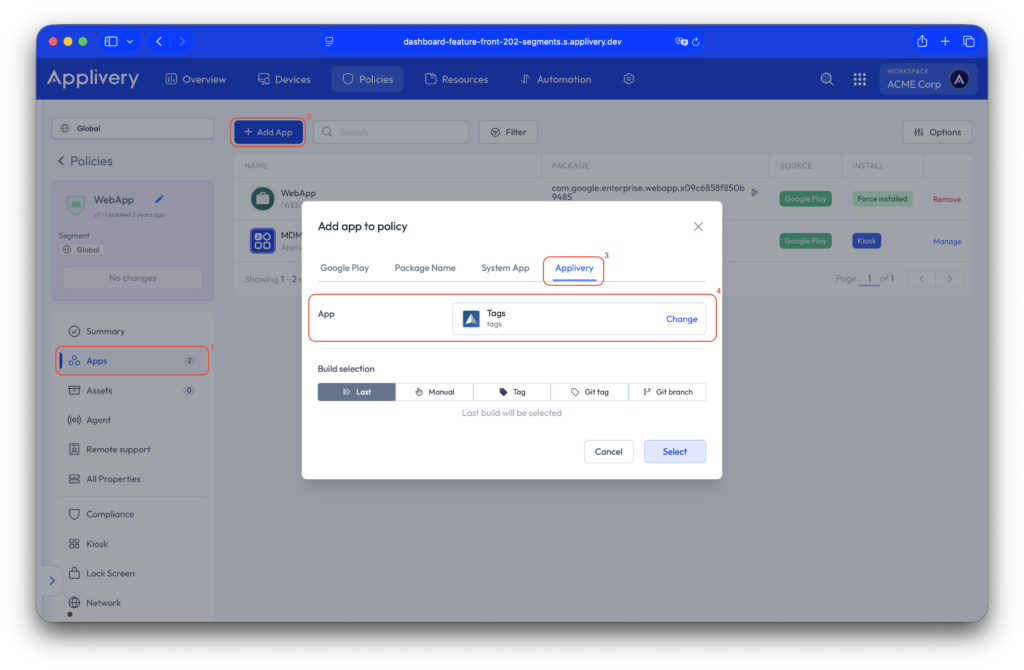Enable Git branch build selection
Image resolution: width=1024 pixels, height=670 pixels.
tap(667, 391)
